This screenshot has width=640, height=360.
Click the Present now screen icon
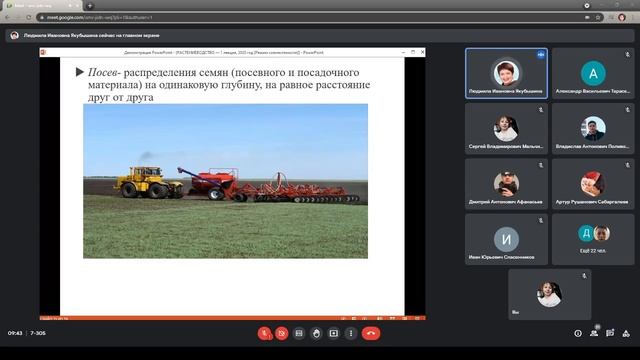(333, 333)
